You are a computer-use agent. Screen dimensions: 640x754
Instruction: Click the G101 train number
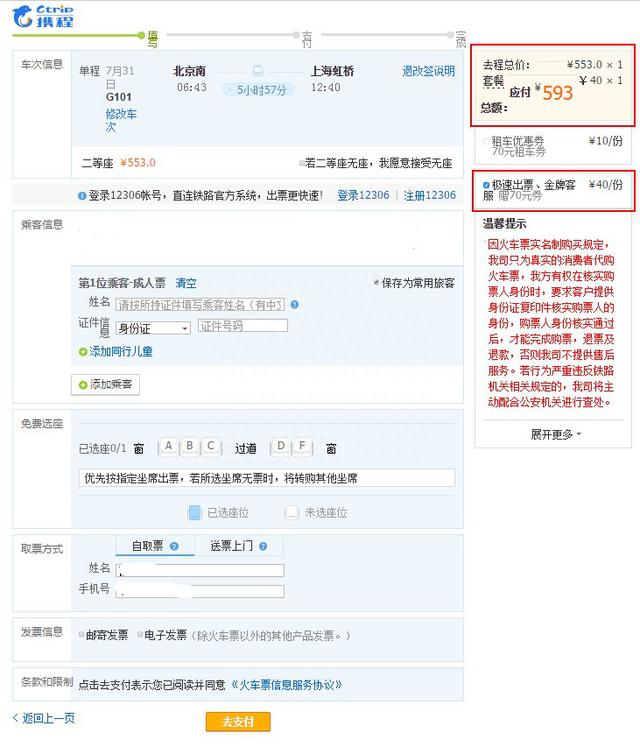point(118,97)
